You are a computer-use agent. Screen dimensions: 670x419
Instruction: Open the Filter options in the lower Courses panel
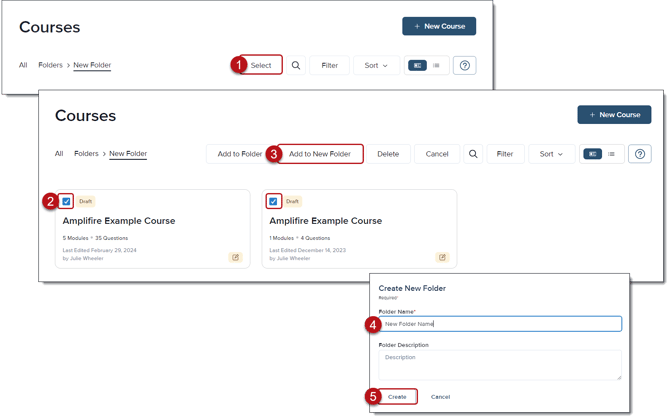pyautogui.click(x=505, y=154)
